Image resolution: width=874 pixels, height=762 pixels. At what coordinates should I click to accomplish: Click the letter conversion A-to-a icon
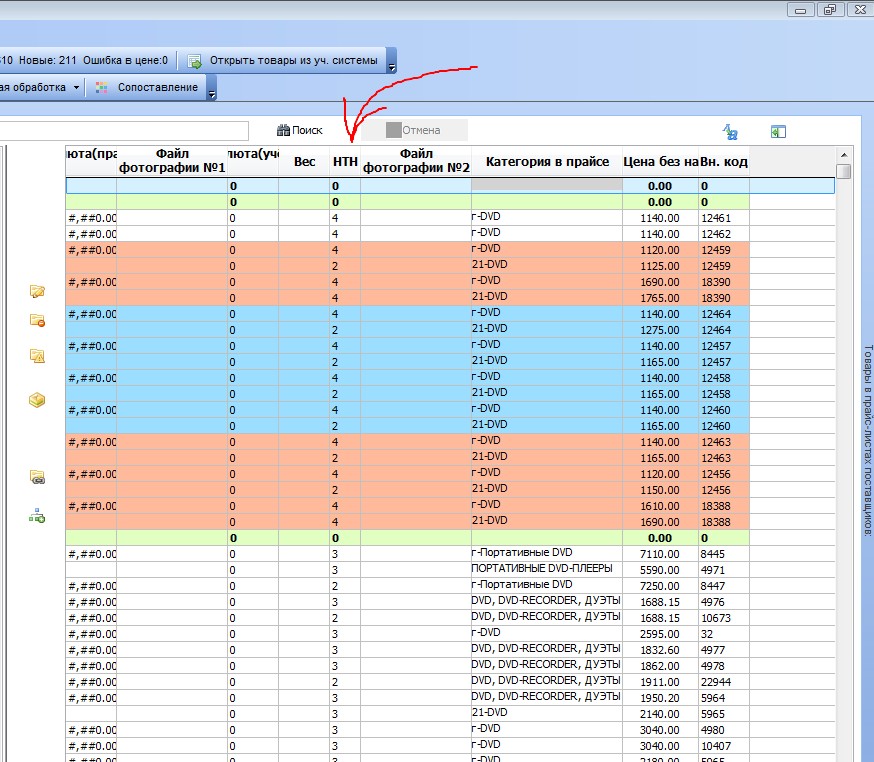point(730,132)
